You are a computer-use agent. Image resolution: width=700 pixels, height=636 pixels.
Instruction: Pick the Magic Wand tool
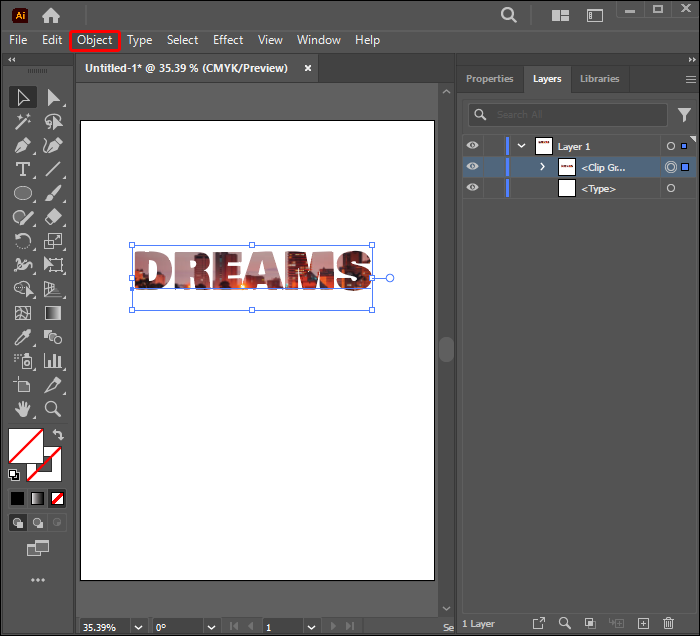point(23,121)
